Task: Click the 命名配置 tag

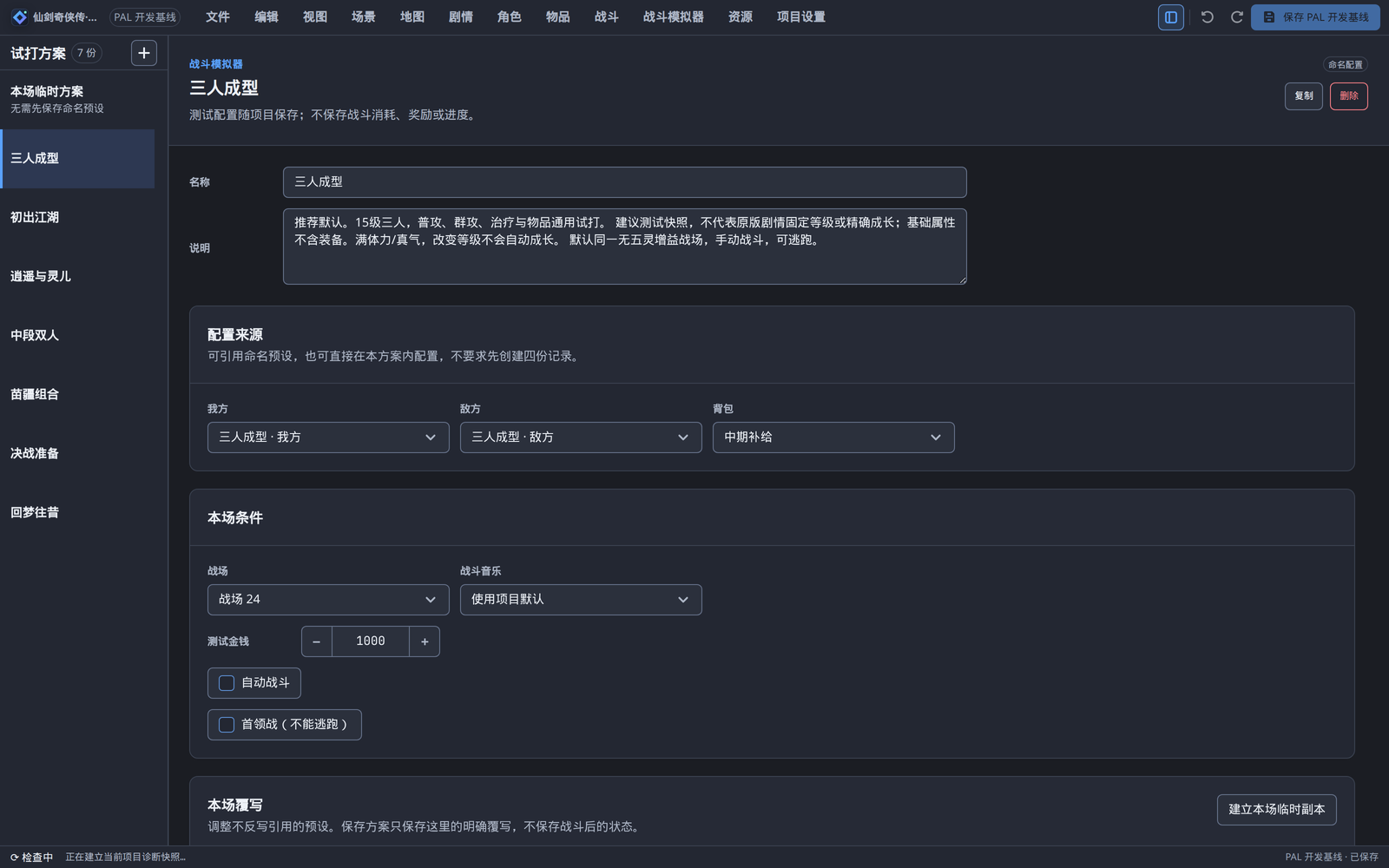Action: click(x=1346, y=65)
